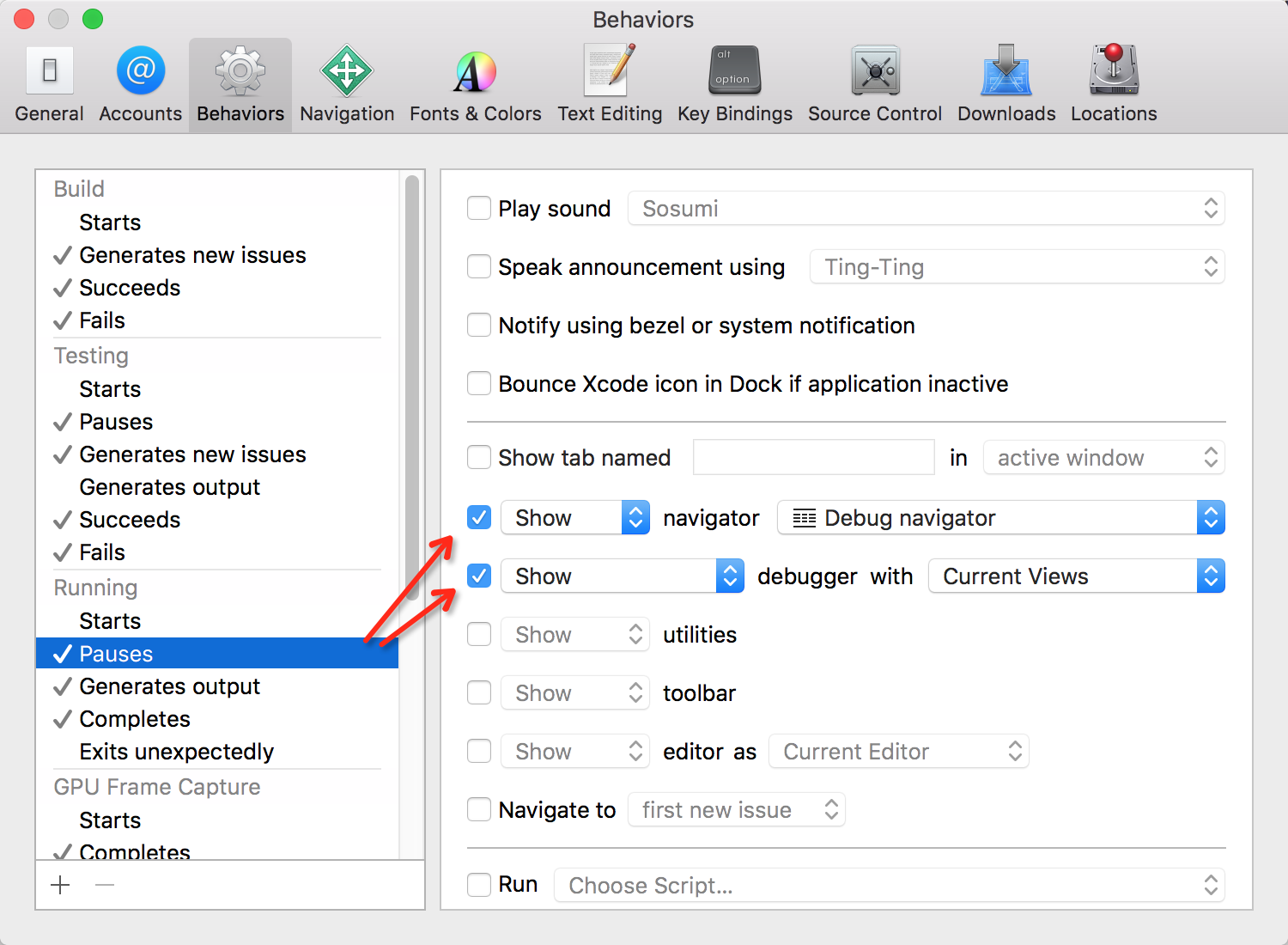Select Exits unexpectedly behavior

pos(217,752)
